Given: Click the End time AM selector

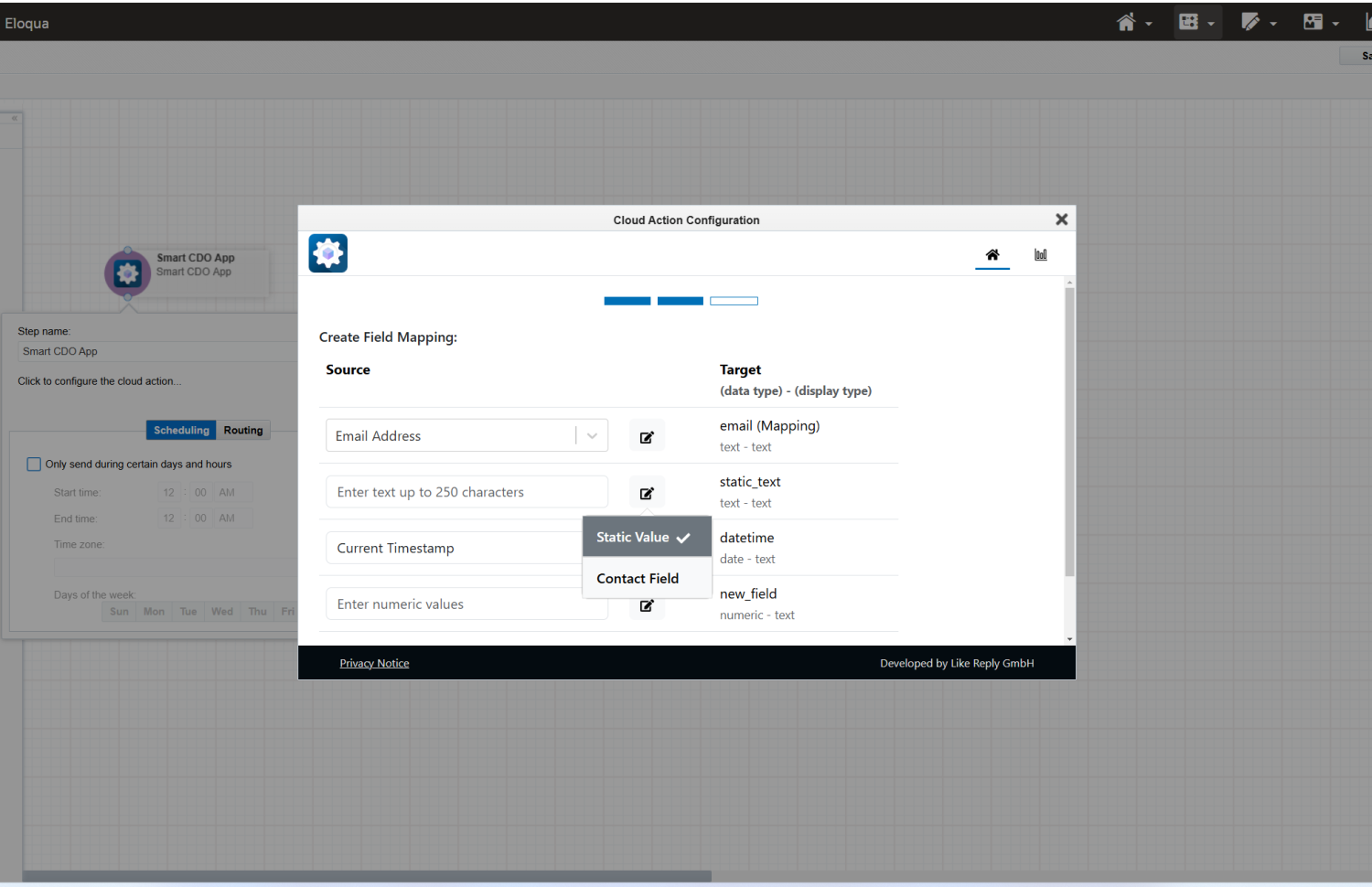Looking at the screenshot, I should (232, 518).
